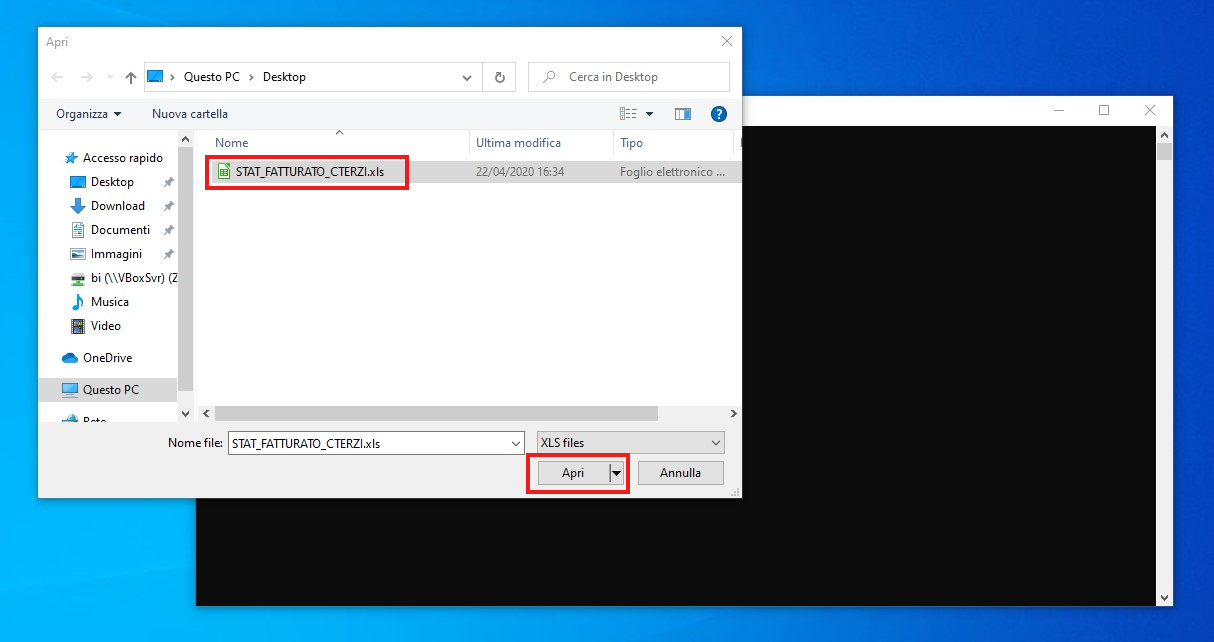Open OneDrive from the sidebar
This screenshot has width=1214, height=642.
(x=107, y=358)
